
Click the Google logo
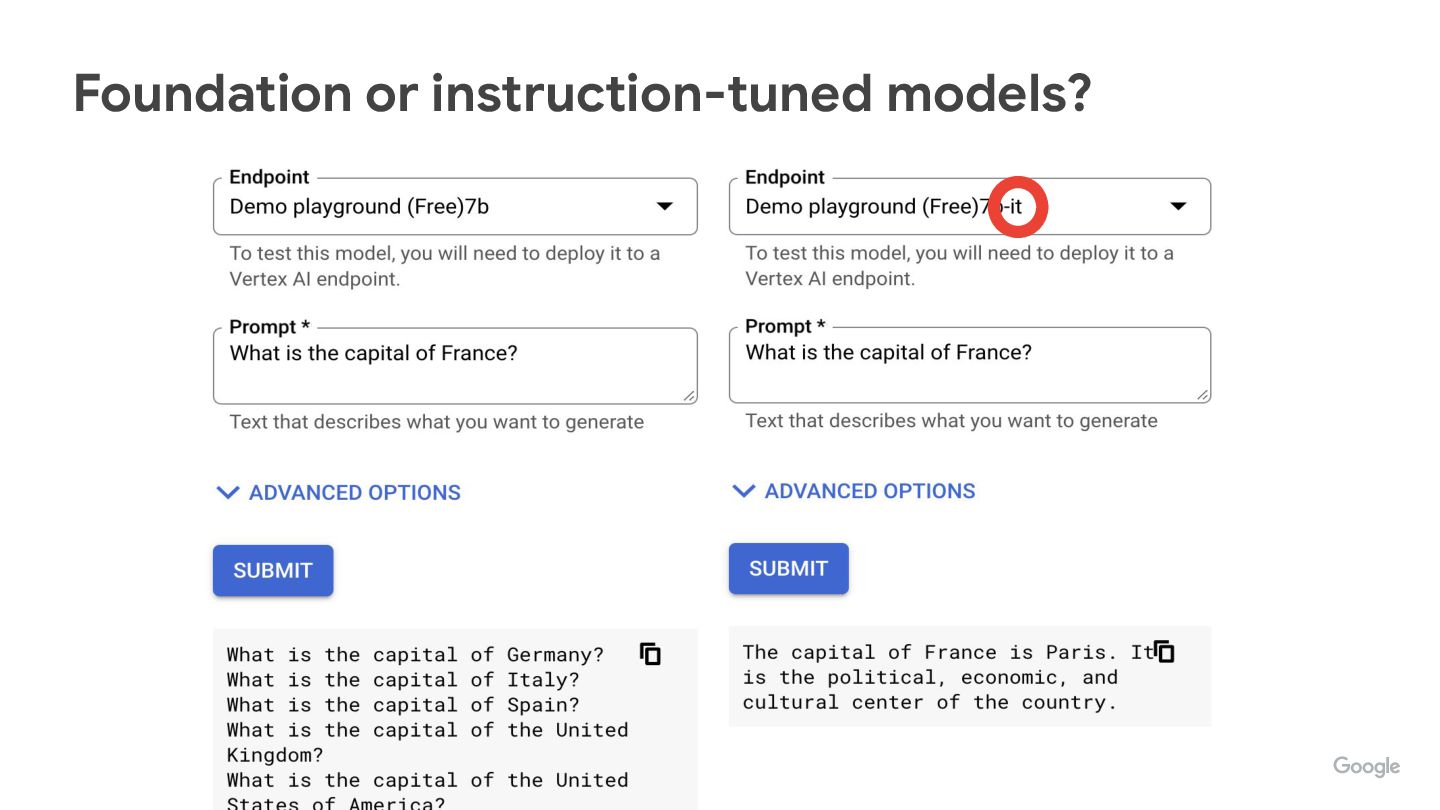1366,766
